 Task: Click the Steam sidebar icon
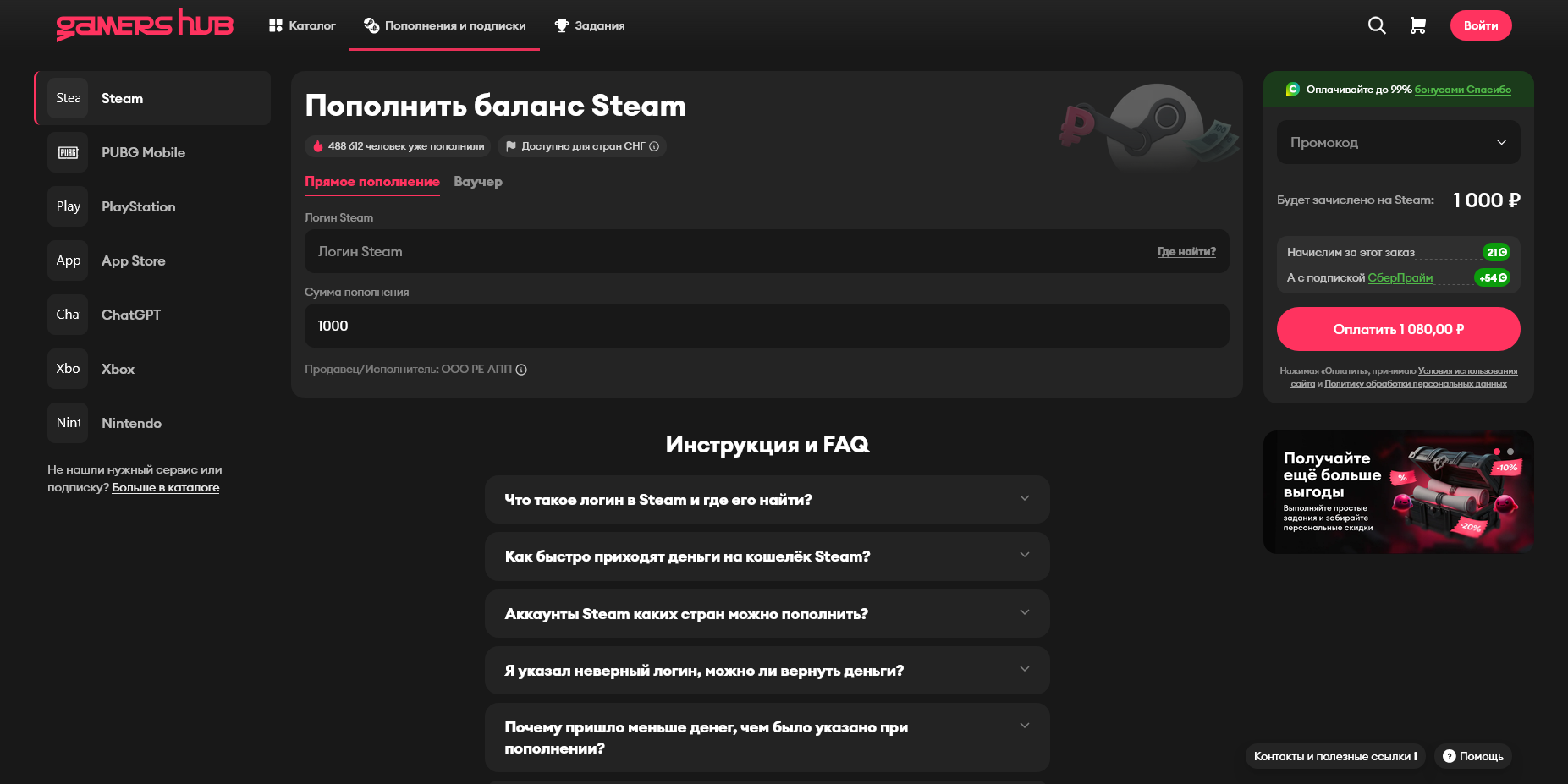[68, 98]
